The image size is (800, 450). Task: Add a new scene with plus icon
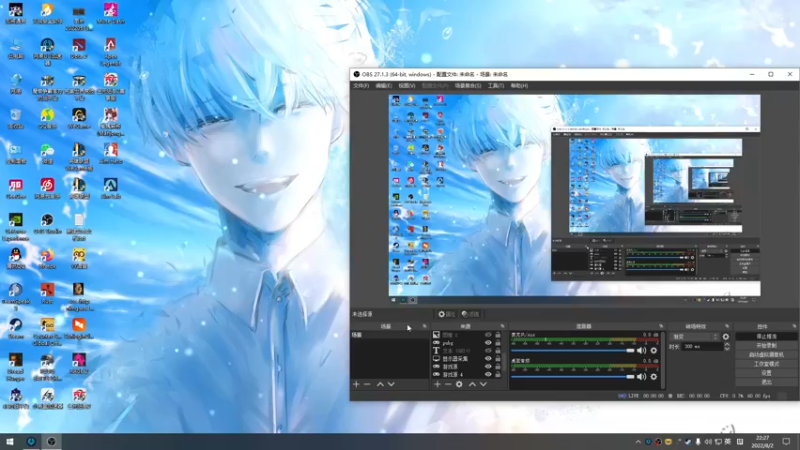(x=356, y=384)
